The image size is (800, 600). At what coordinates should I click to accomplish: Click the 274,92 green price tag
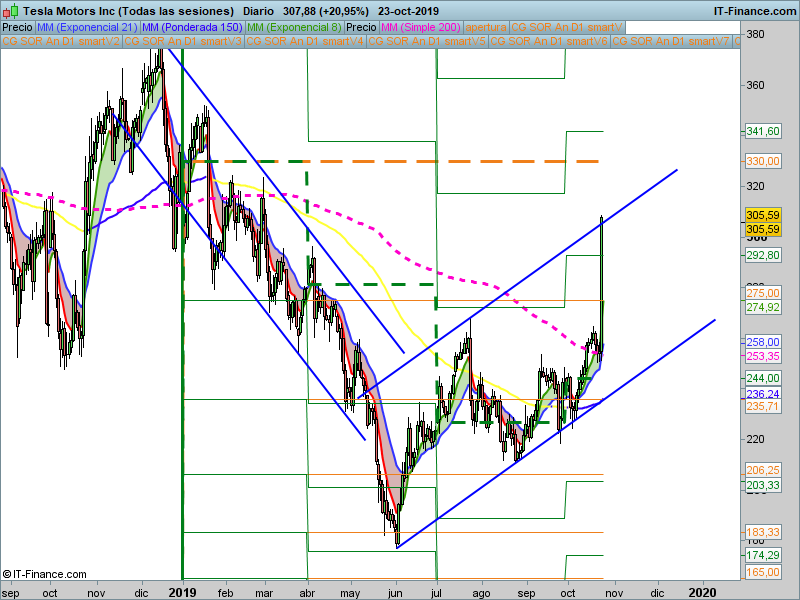(763, 307)
